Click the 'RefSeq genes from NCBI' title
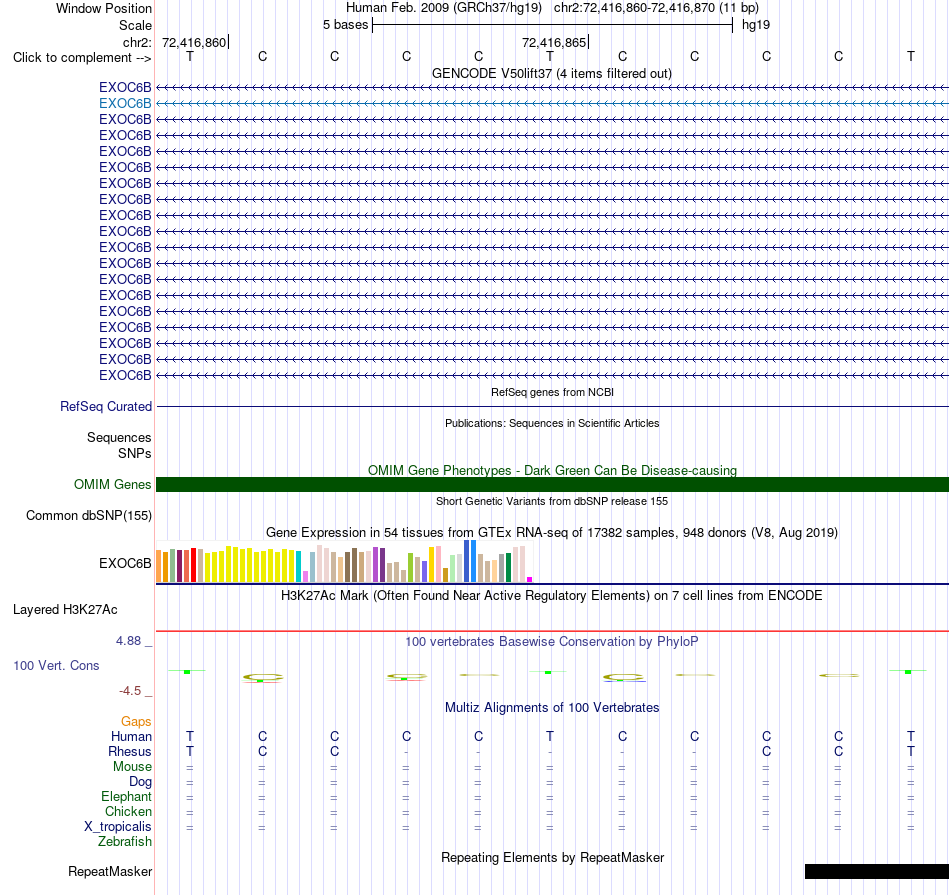950x895 pixels. 552,392
